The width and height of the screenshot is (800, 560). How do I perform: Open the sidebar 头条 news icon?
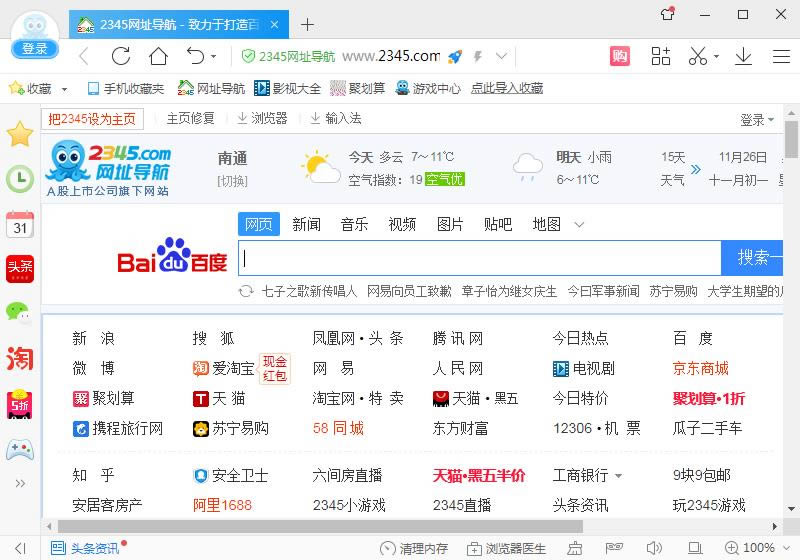[x=20, y=269]
